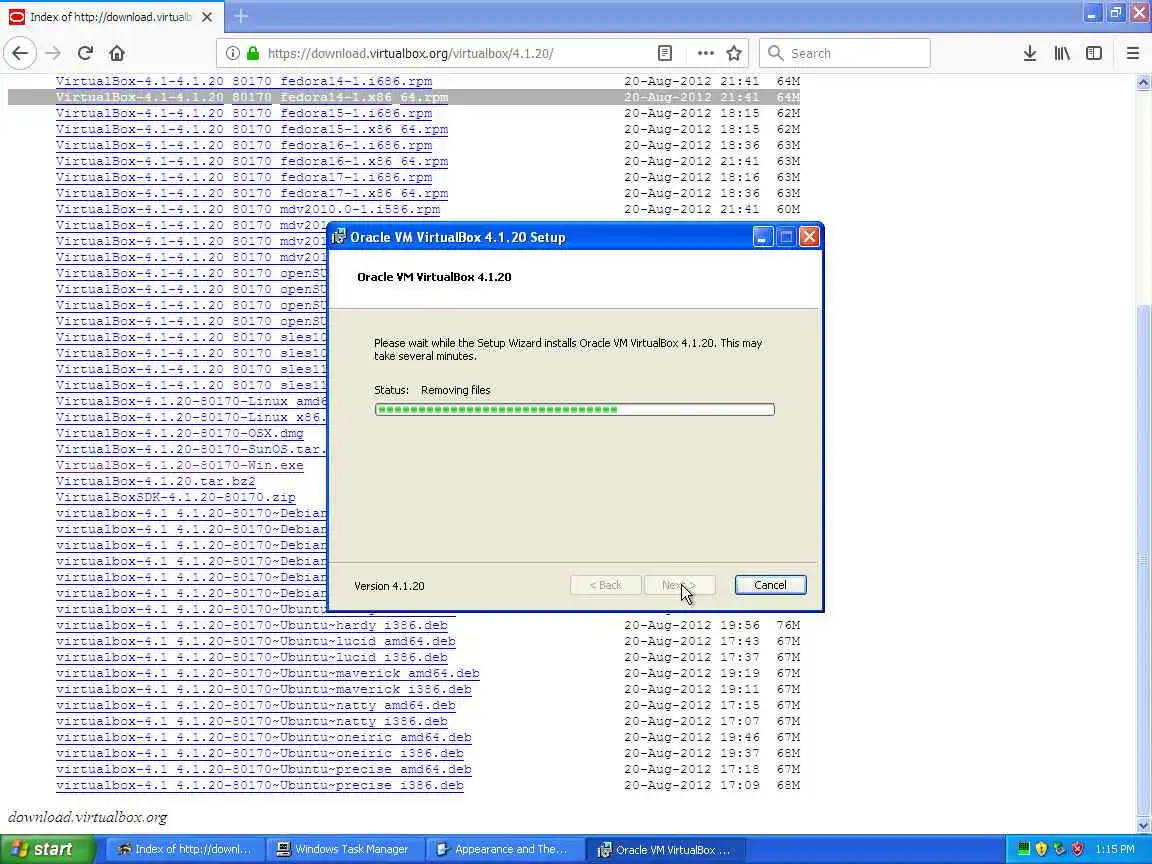The image size is (1152, 864).
Task: Click the yellow shield tray icon
Action: (1041, 849)
